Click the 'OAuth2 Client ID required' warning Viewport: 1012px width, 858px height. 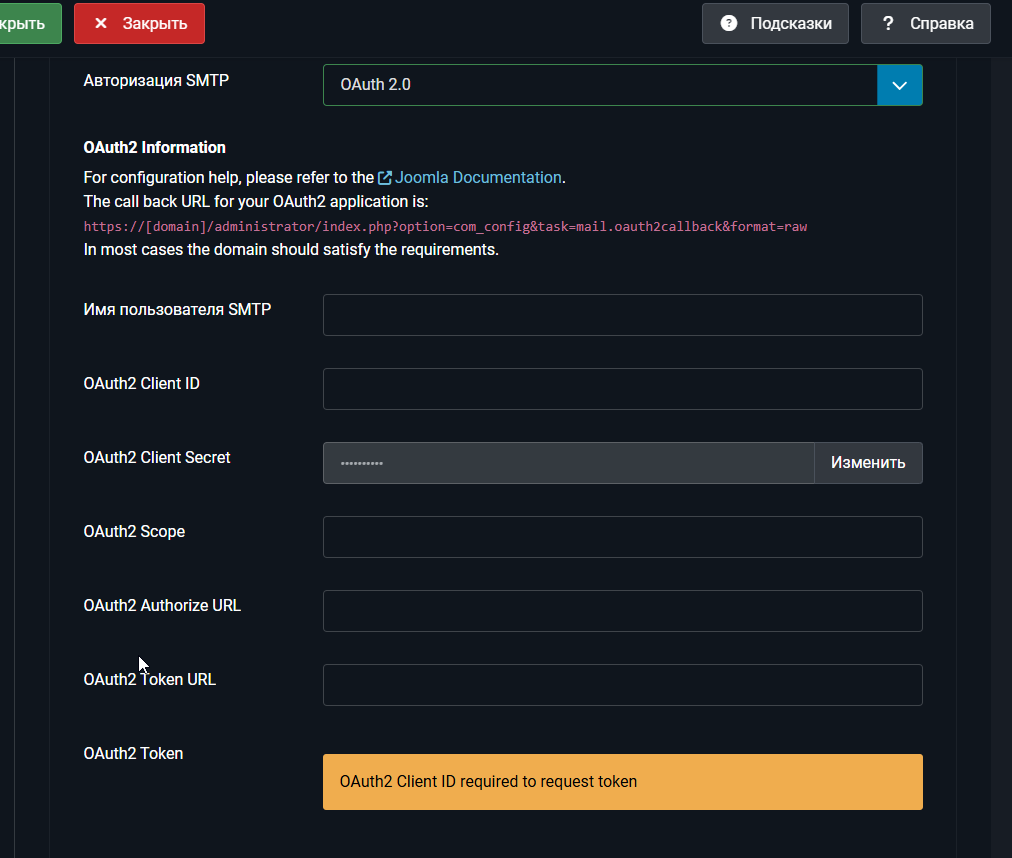(x=623, y=782)
